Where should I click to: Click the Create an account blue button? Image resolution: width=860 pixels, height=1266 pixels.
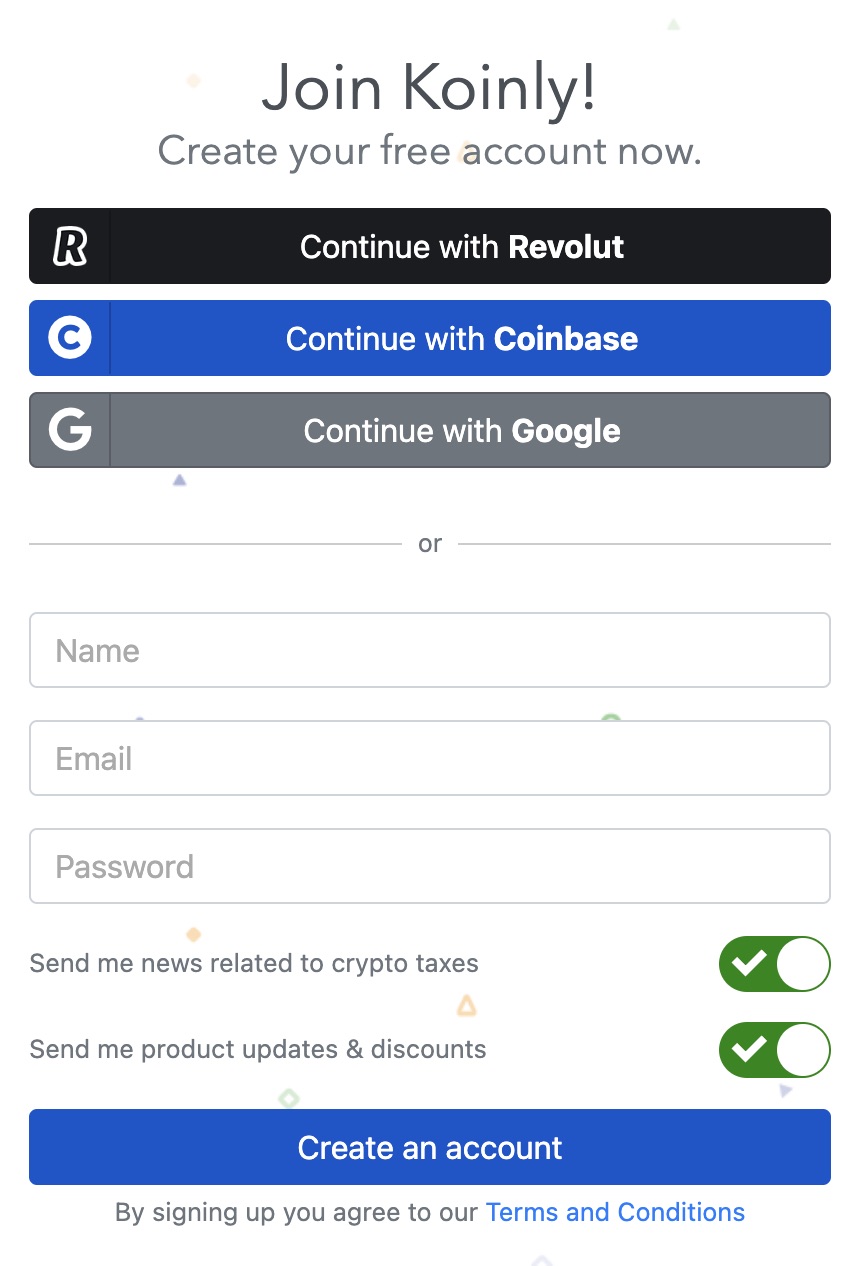[430, 1147]
